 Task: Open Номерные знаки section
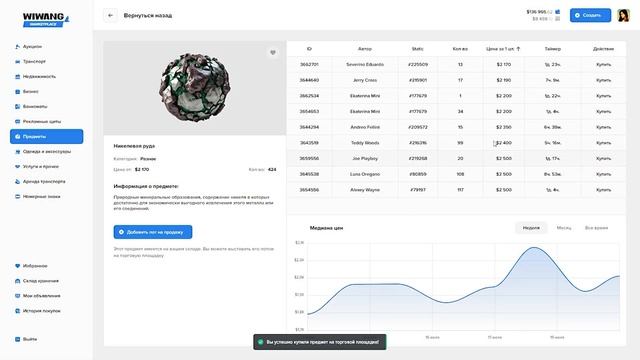(41, 196)
